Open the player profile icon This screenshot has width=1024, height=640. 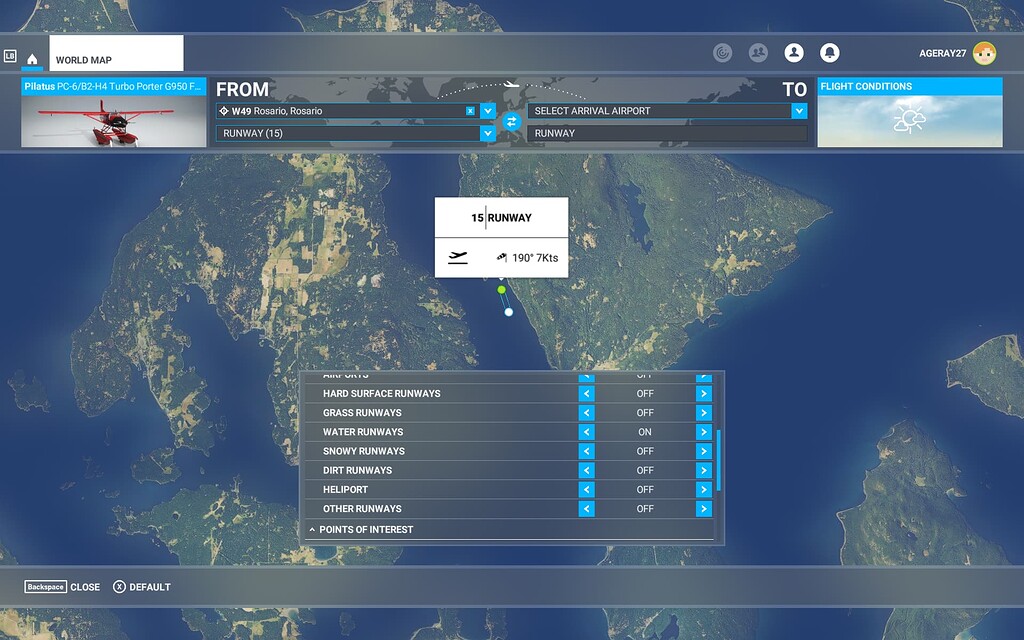pos(794,52)
